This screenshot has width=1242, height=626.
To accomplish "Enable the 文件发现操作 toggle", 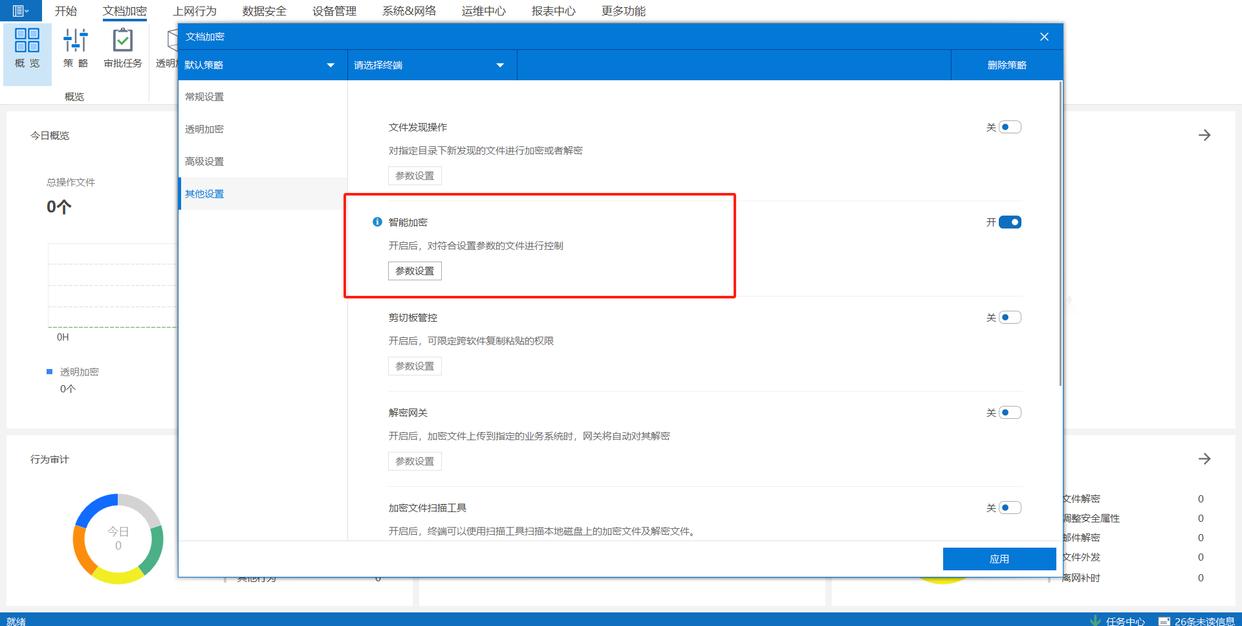I will [1009, 127].
